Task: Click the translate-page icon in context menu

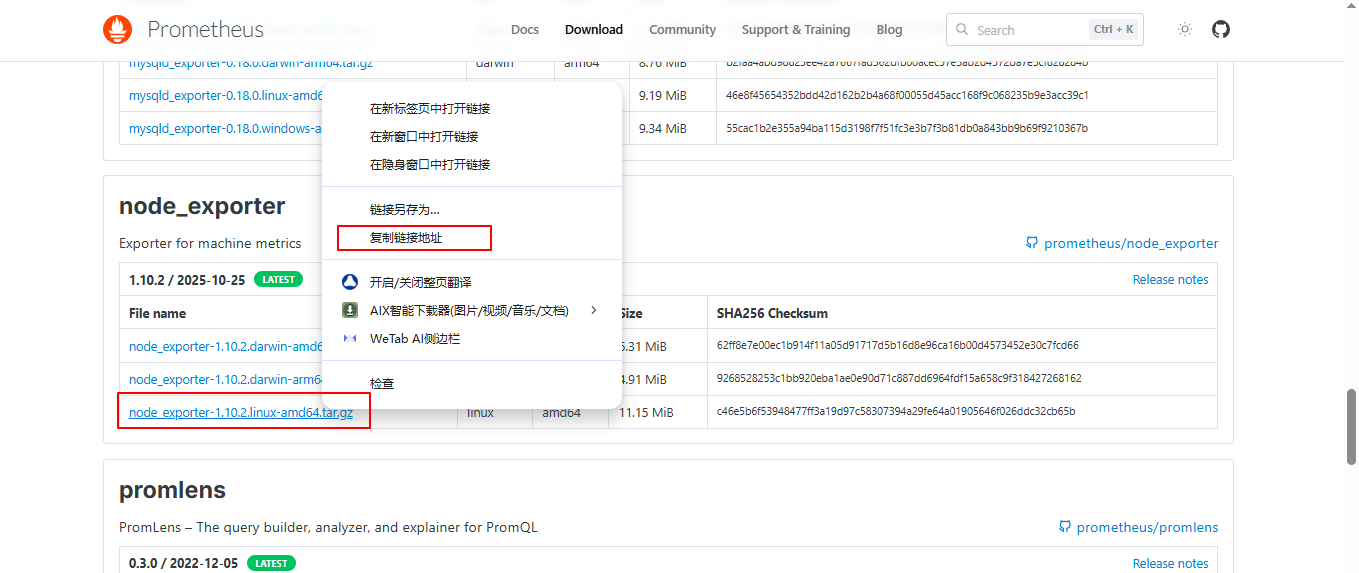Action: 350,282
